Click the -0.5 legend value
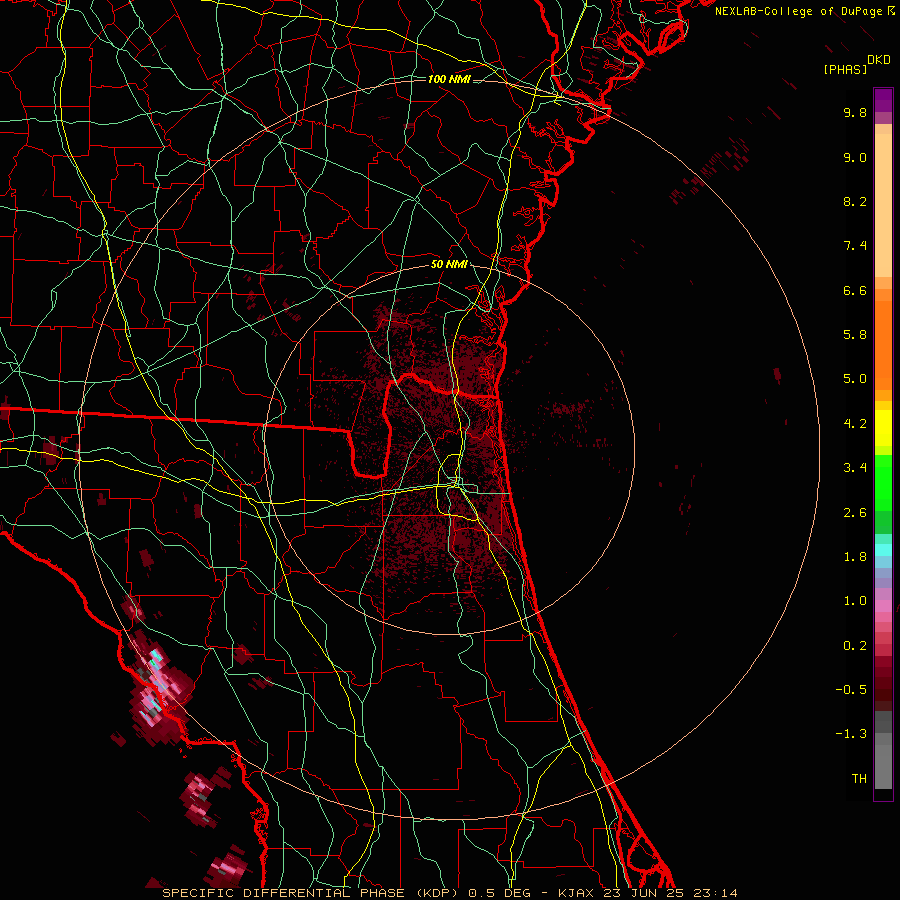The width and height of the screenshot is (900, 900). pyautogui.click(x=851, y=690)
